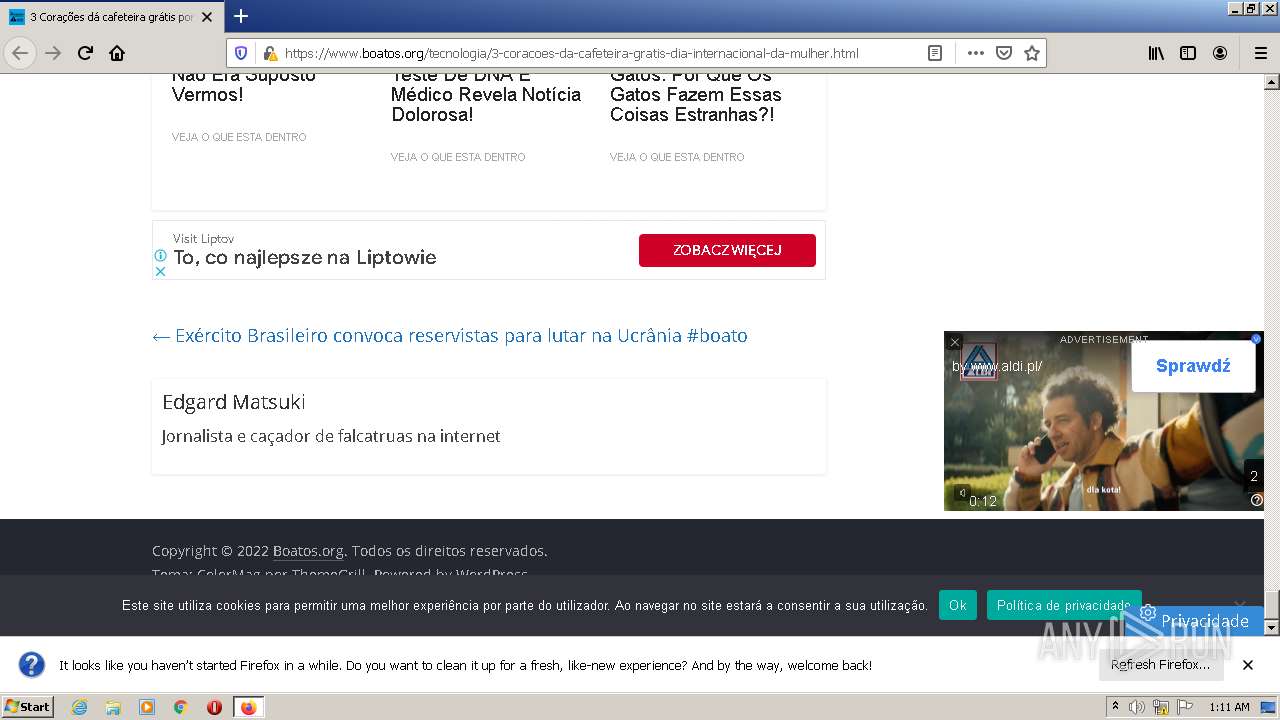Toggle reader view icon

935,53
